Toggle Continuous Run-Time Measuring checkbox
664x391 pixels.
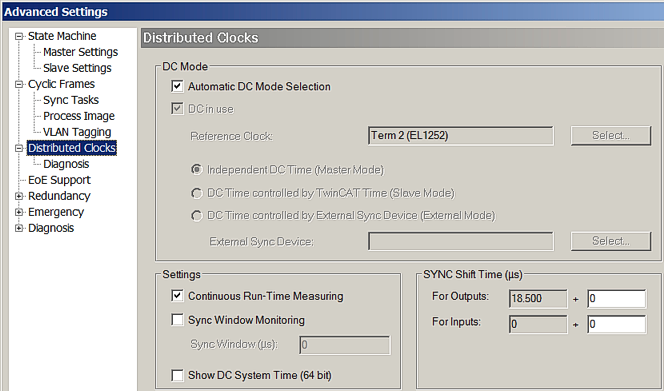177,296
